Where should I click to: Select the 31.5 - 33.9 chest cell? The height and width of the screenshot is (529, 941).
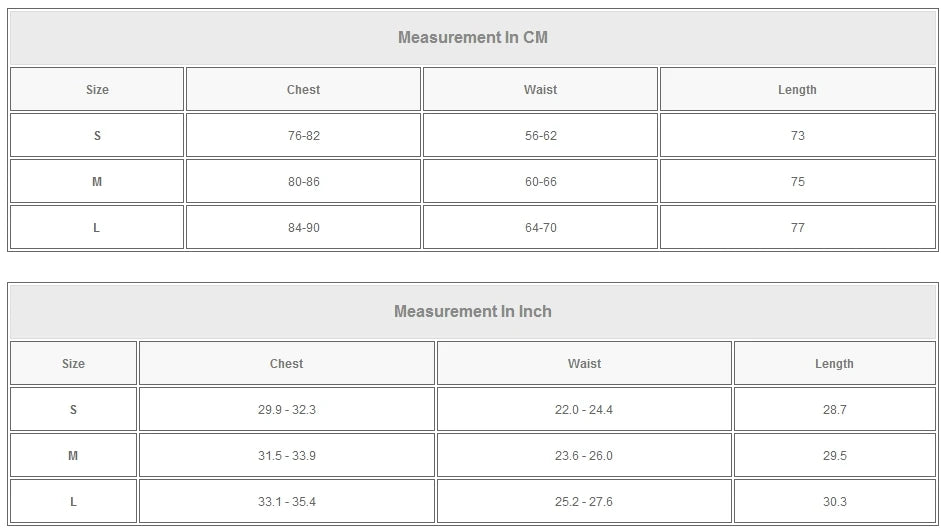(286, 456)
